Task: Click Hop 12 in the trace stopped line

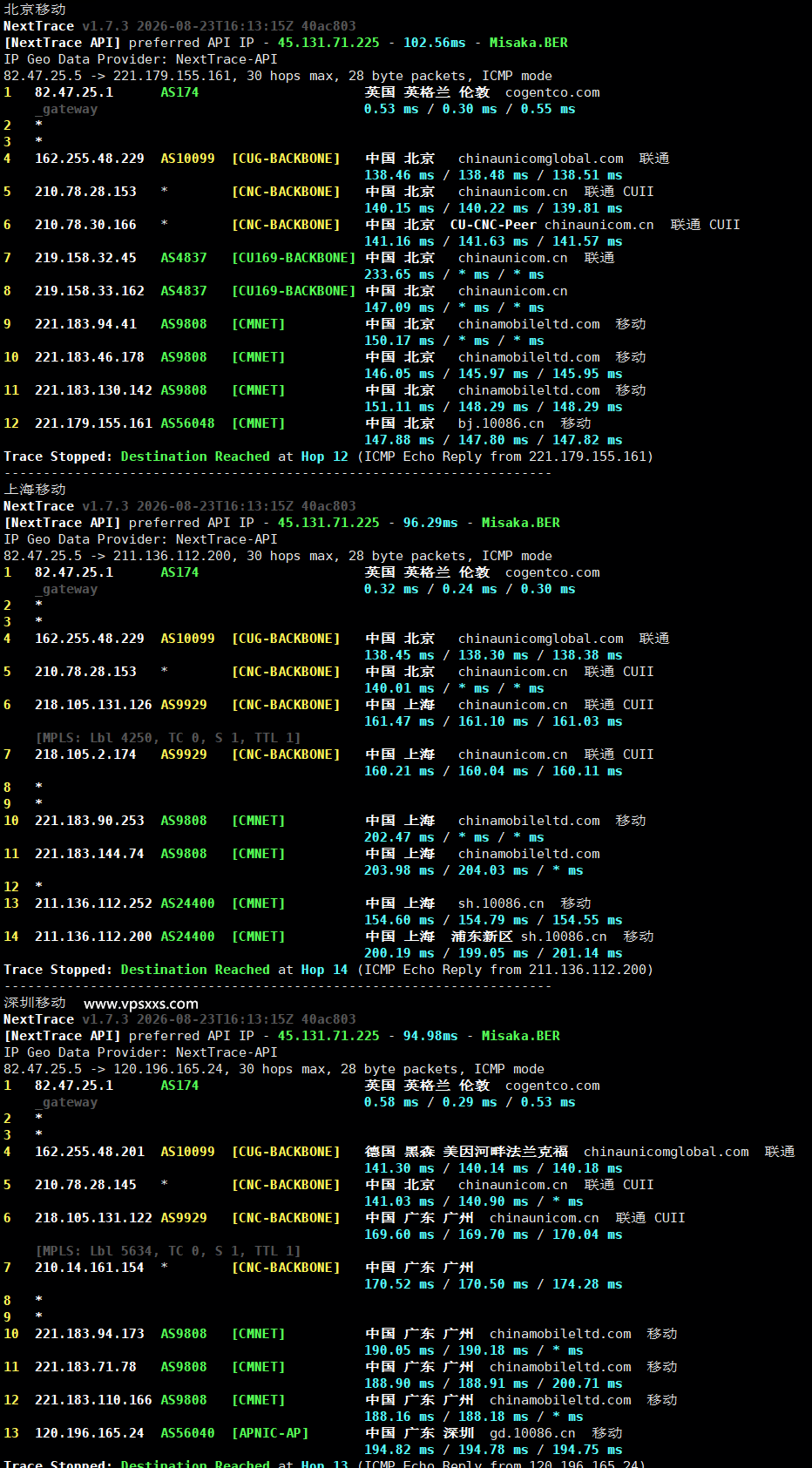Action: pos(325,457)
